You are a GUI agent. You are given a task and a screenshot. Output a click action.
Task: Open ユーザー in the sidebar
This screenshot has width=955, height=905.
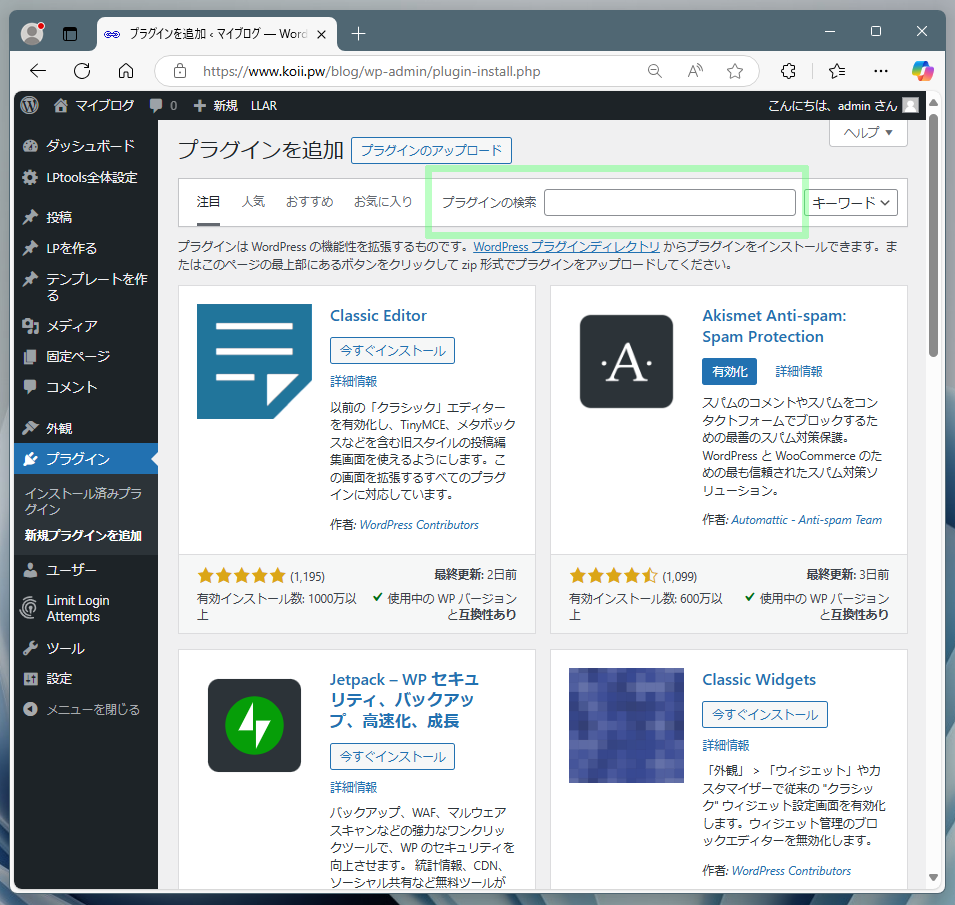86,570
